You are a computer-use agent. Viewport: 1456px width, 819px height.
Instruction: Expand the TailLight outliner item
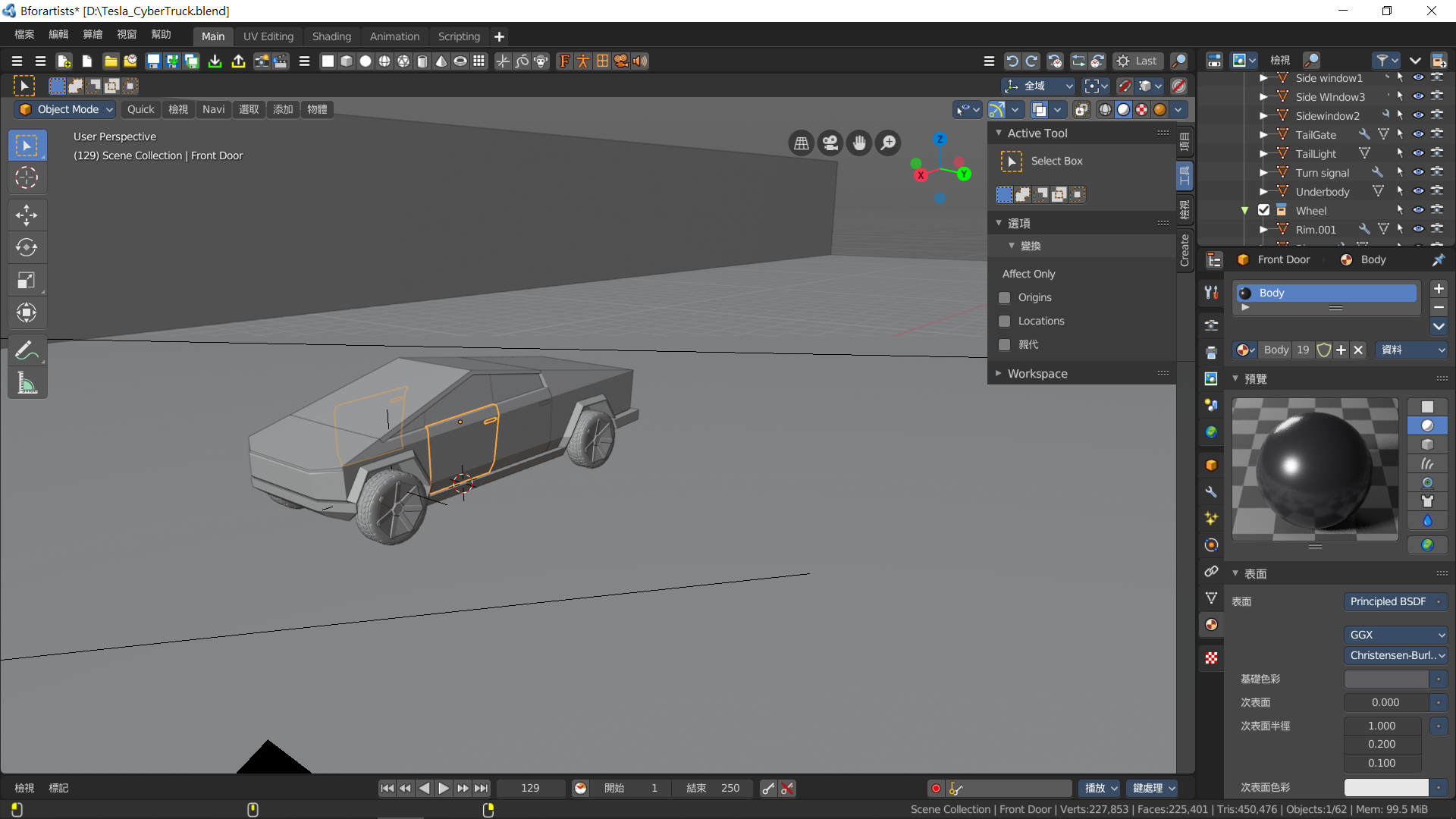point(1263,153)
